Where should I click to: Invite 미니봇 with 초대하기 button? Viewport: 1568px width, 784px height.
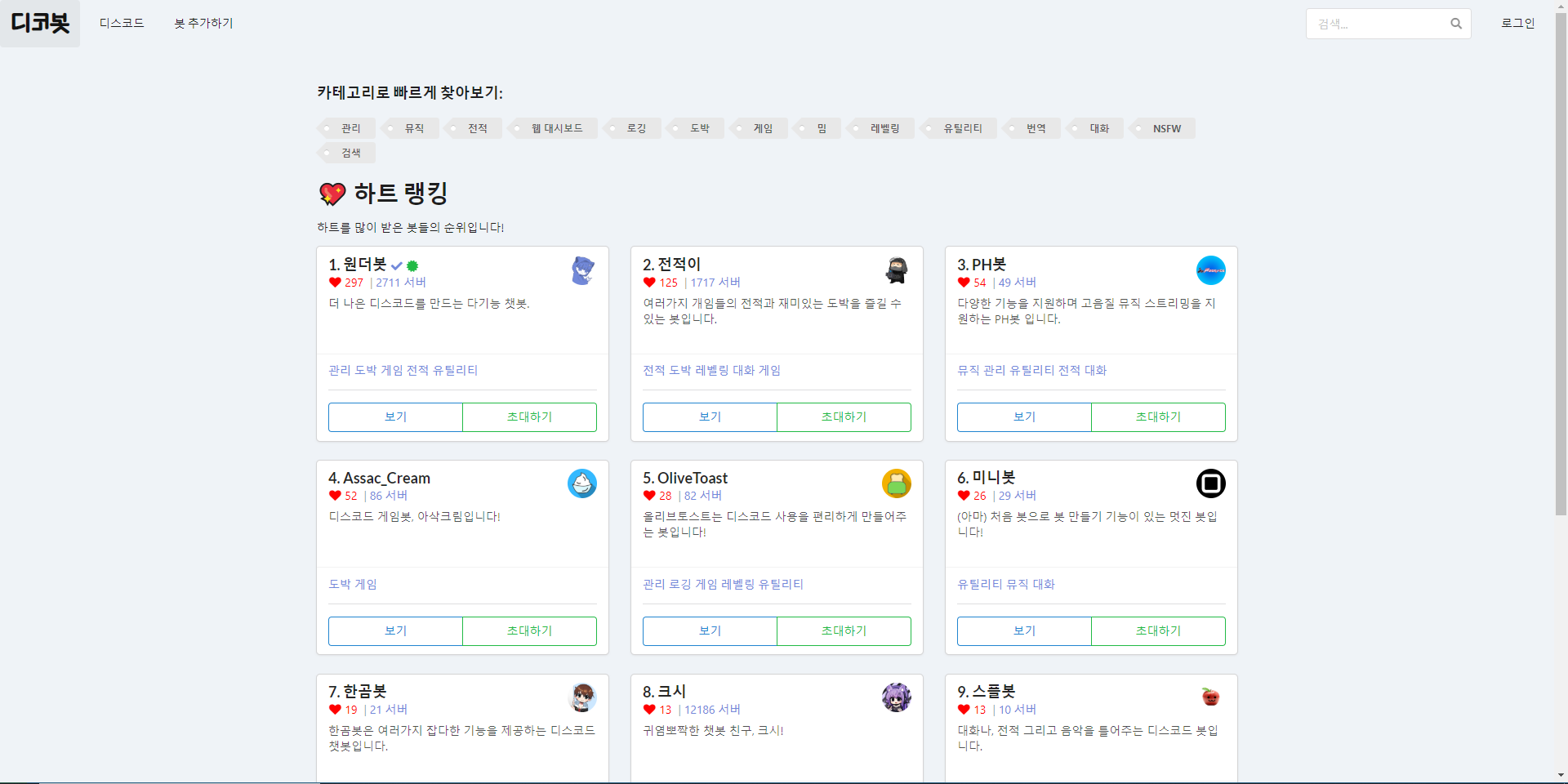[1158, 630]
